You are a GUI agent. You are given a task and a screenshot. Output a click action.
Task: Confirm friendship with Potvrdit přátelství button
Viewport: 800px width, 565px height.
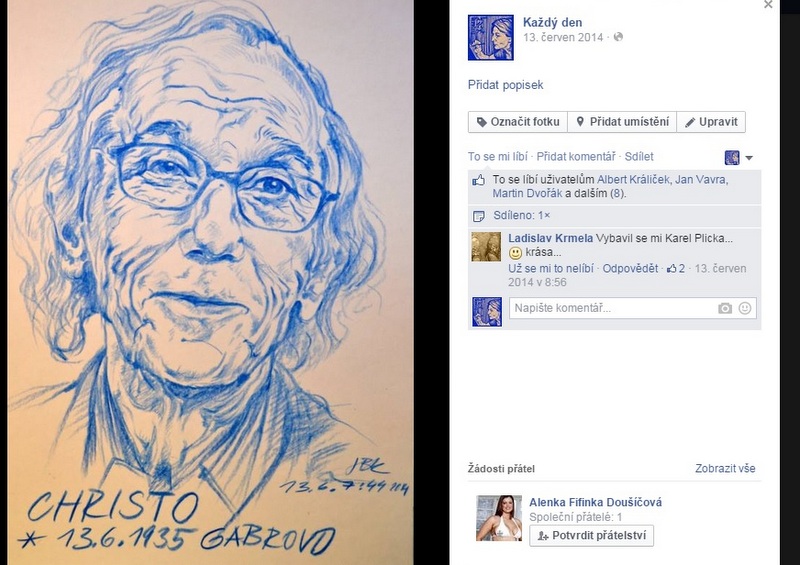click(591, 536)
